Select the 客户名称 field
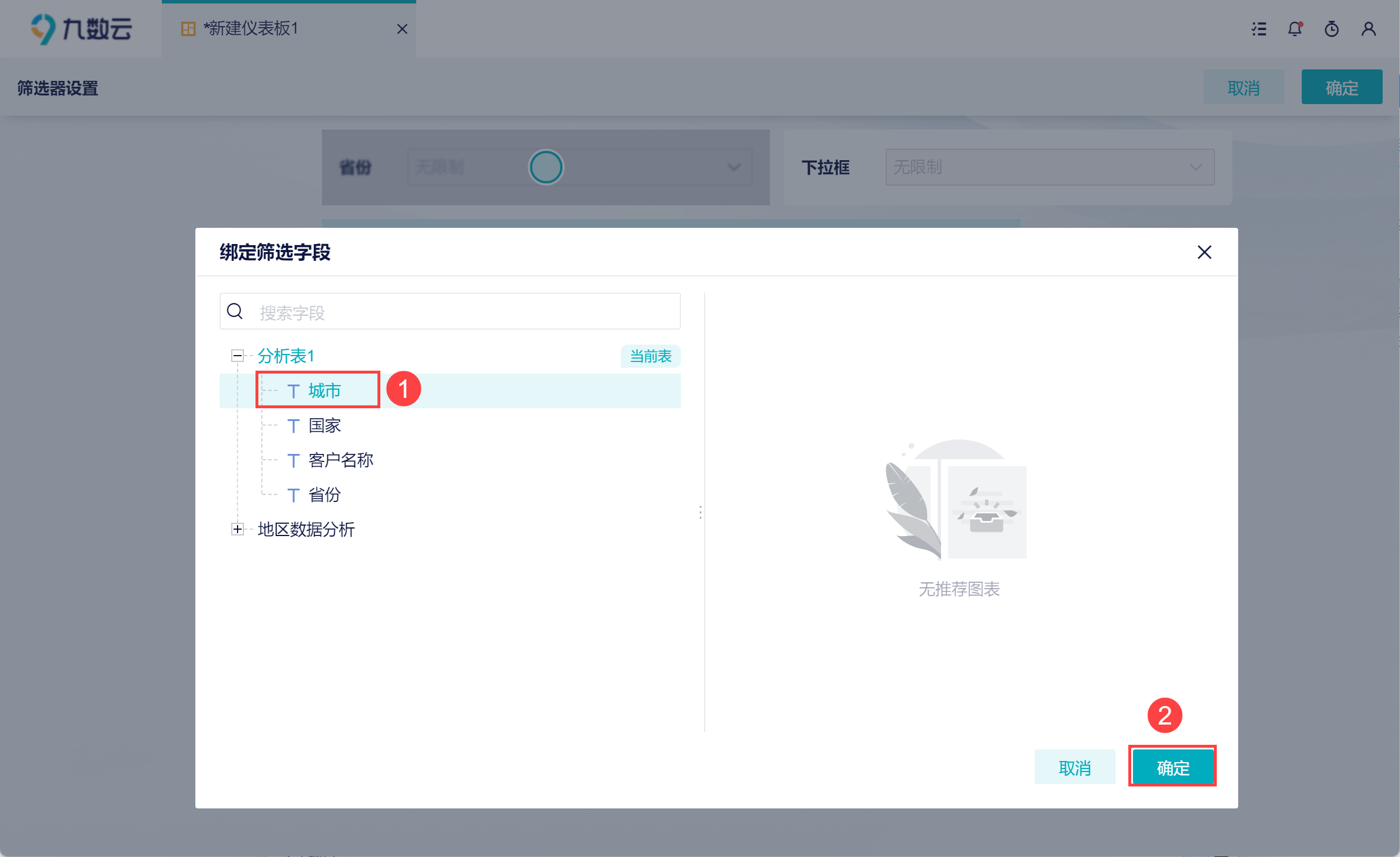Image resolution: width=1400 pixels, height=857 pixels. click(340, 460)
